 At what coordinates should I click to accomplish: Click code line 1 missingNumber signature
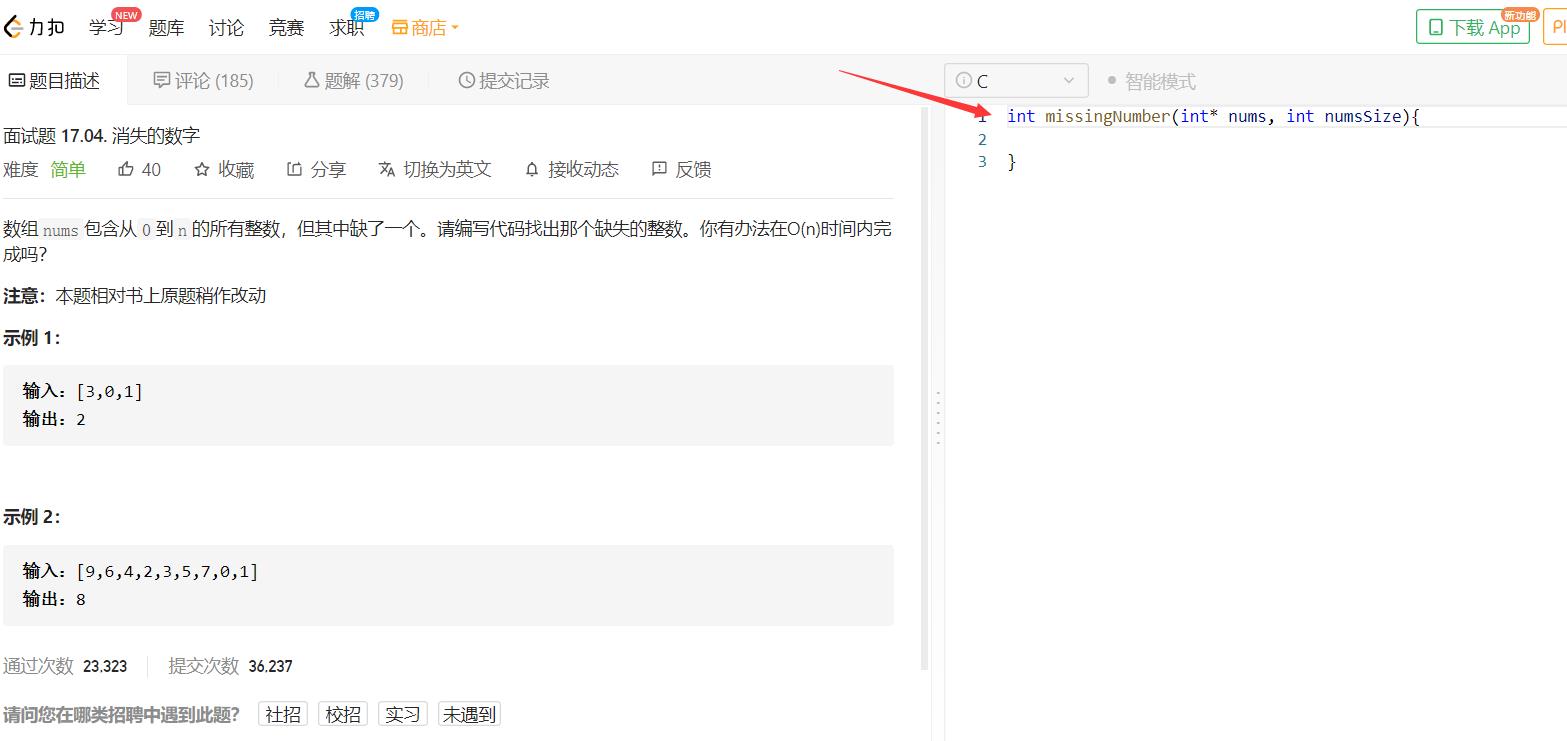1213,117
